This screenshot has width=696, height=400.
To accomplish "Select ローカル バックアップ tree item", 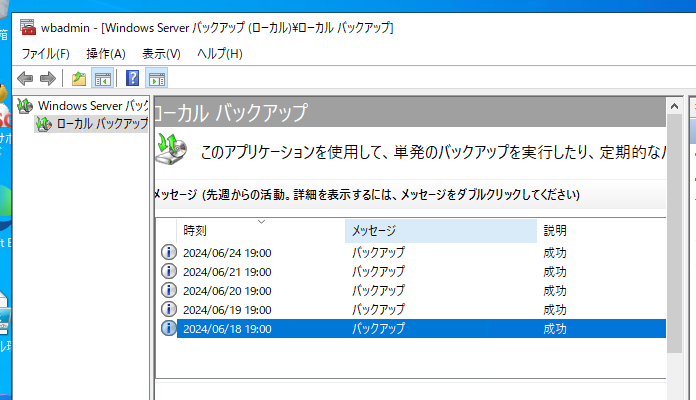I will coord(102,124).
